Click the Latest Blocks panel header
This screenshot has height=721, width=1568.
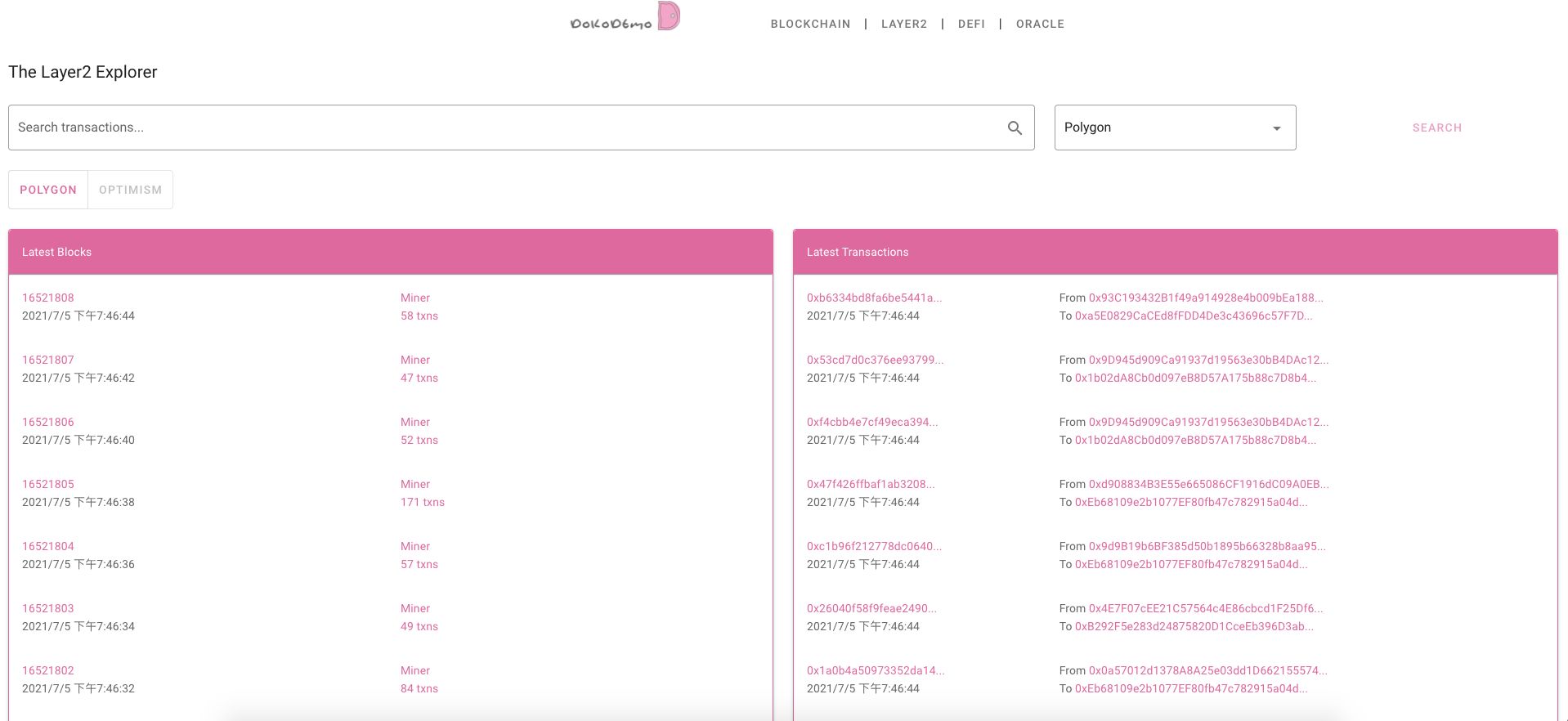tap(391, 252)
